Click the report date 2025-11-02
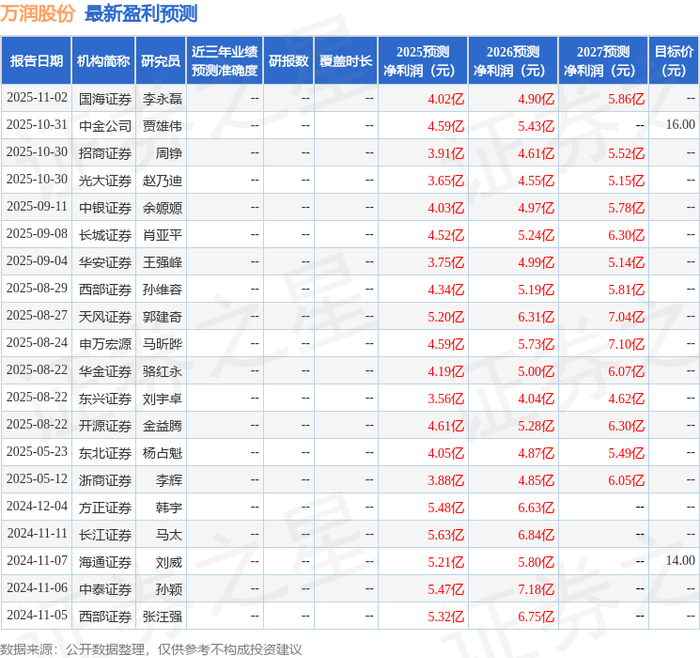 pyautogui.click(x=37, y=97)
